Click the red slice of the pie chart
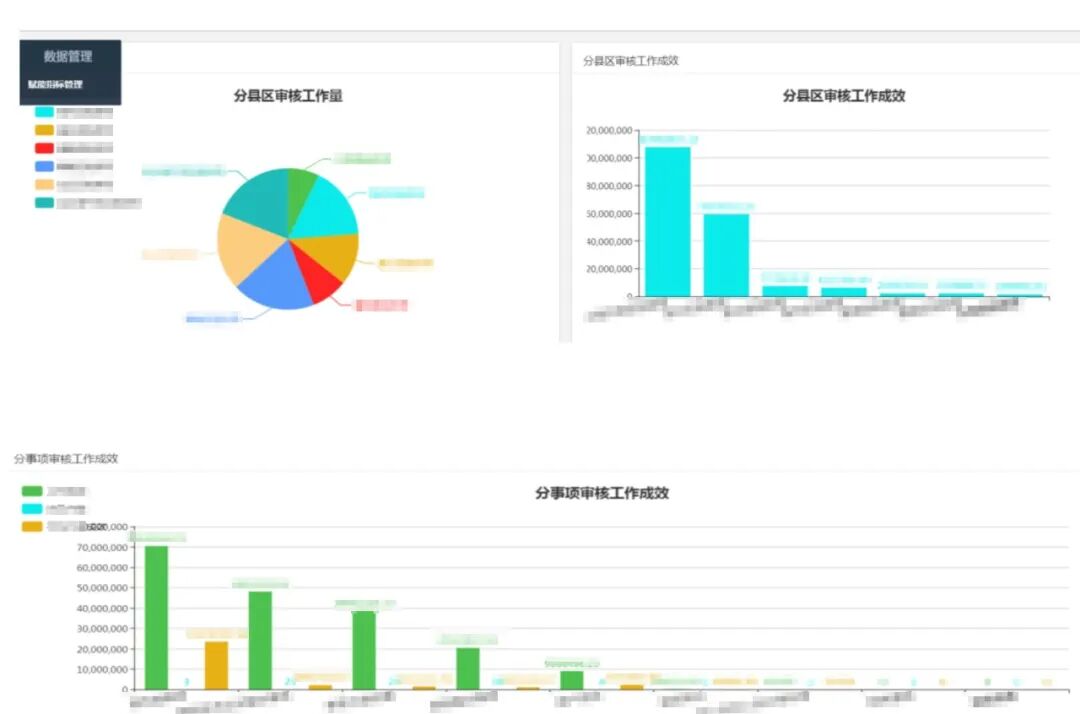The image size is (1080, 714). pyautogui.click(x=323, y=282)
